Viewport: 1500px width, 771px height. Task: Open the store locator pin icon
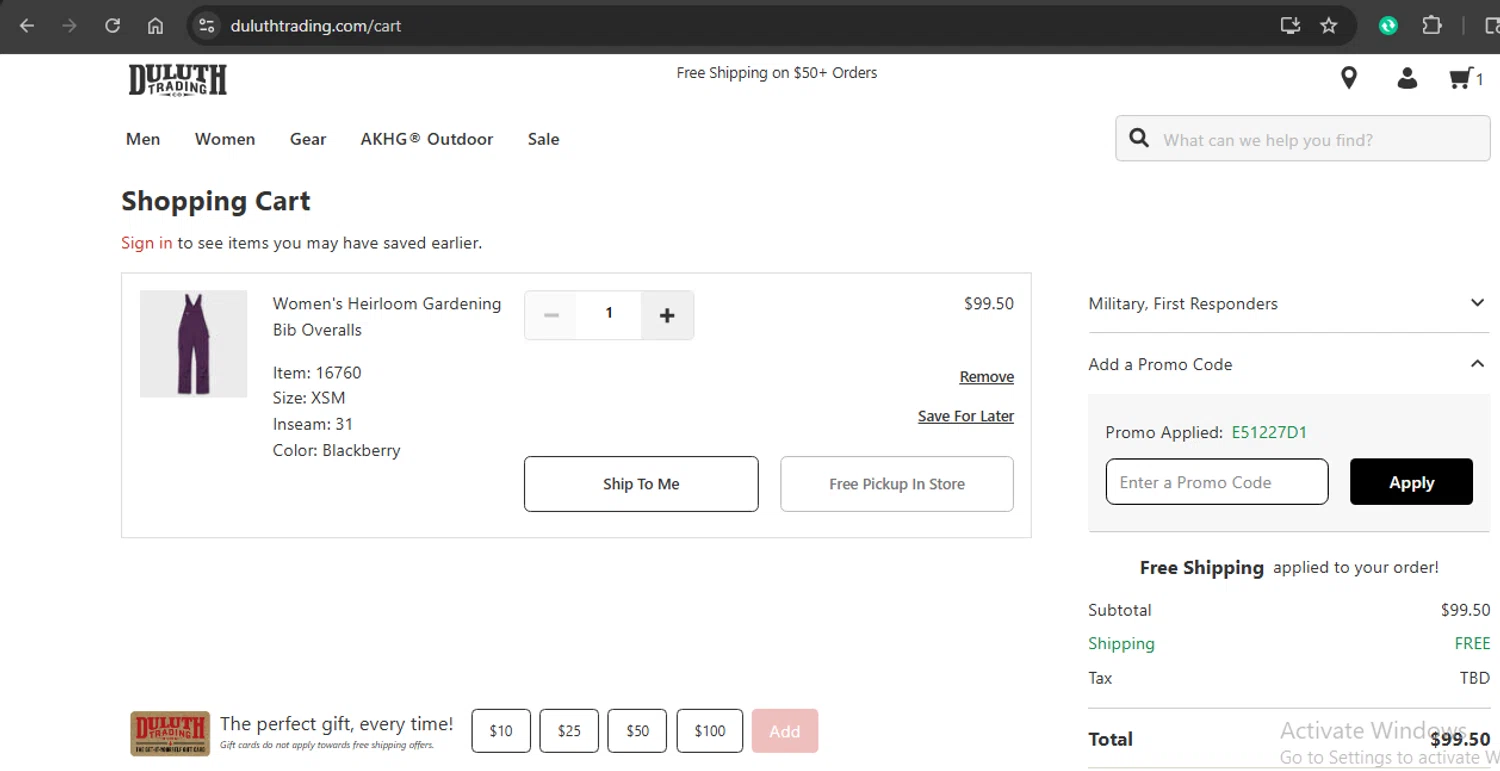point(1349,78)
